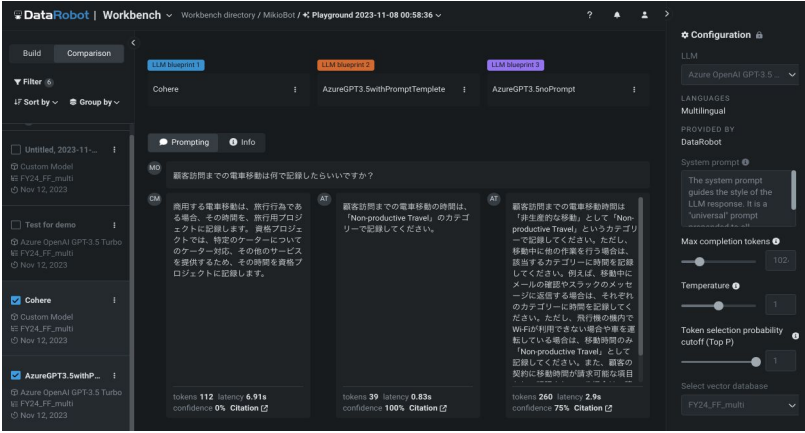
Task: Open the Sort by dropdown
Action: [36, 102]
